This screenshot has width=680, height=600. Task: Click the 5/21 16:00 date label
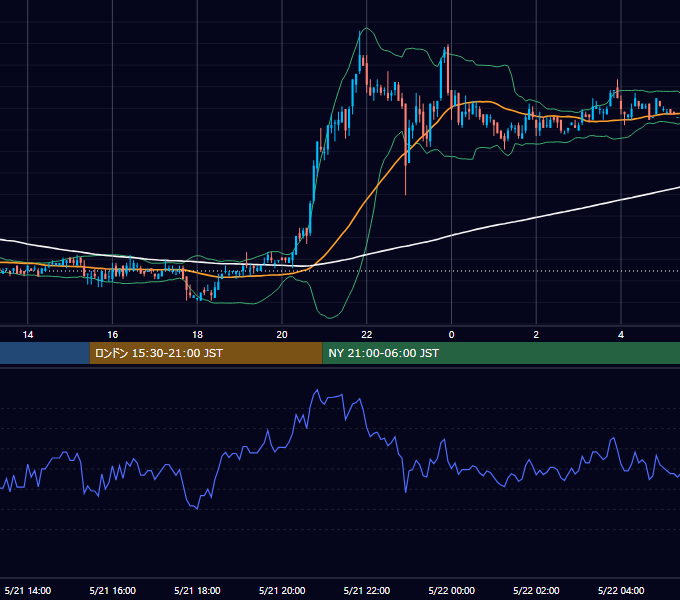[x=112, y=590]
